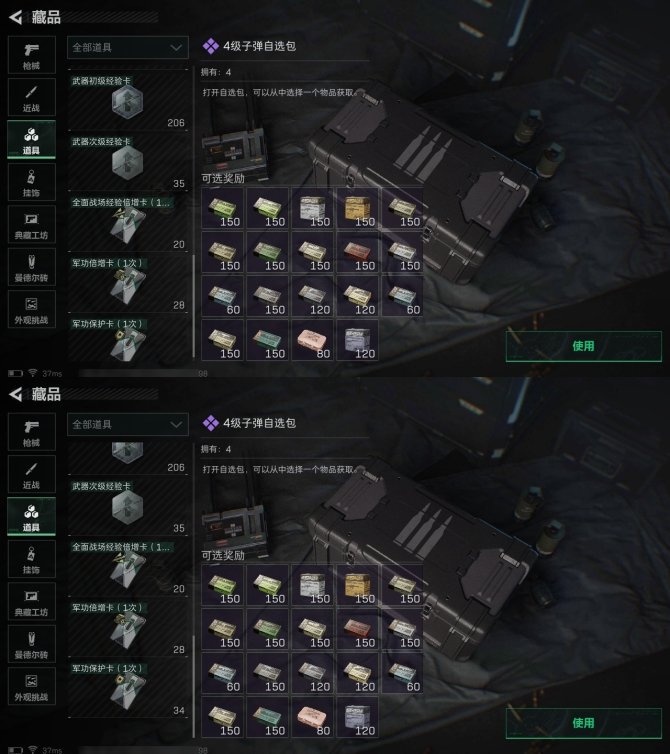The image size is (670, 754).
Task: Select the 近战 melee category in lower sidebar
Action: tap(31, 474)
